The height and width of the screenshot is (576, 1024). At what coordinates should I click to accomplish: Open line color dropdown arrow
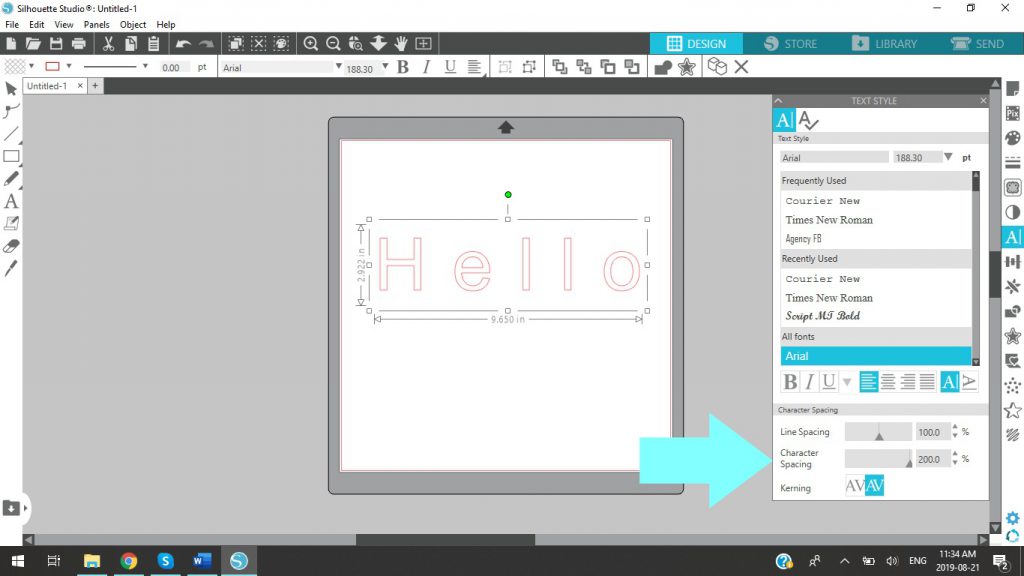click(69, 66)
